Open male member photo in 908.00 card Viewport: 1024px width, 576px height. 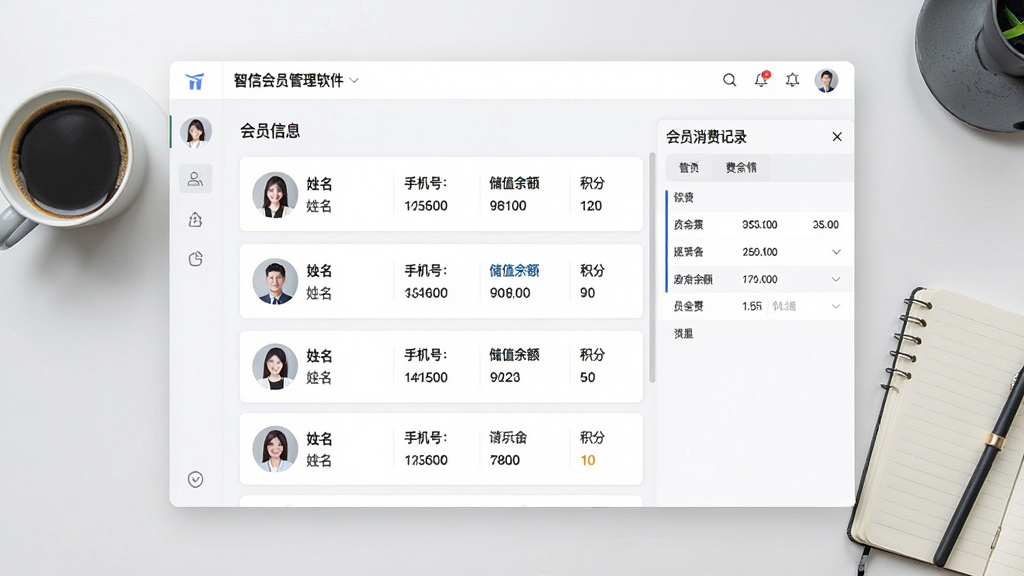point(275,281)
